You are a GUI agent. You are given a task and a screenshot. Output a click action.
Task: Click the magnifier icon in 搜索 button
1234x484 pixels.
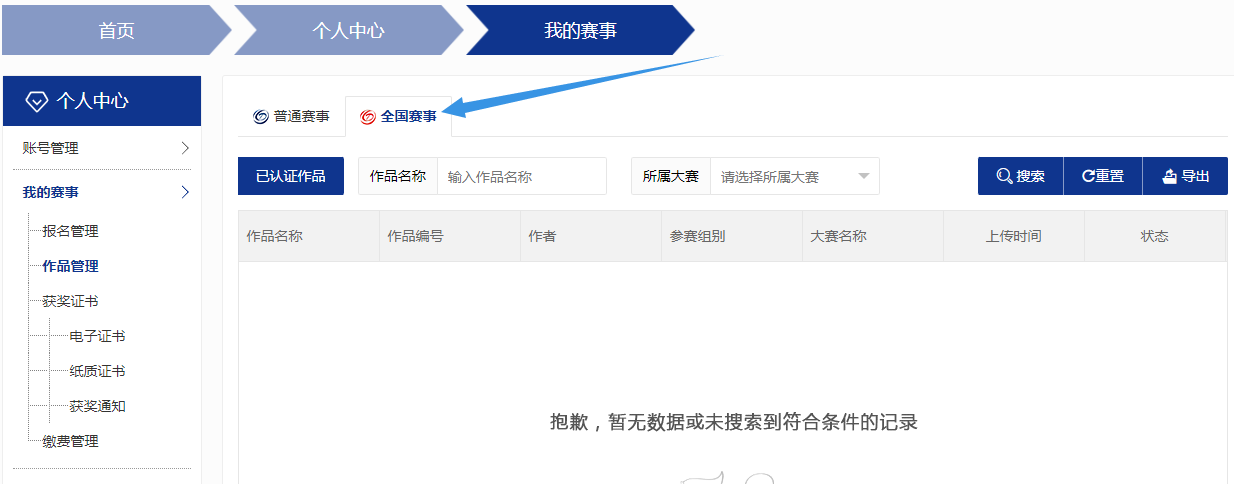point(1004,176)
